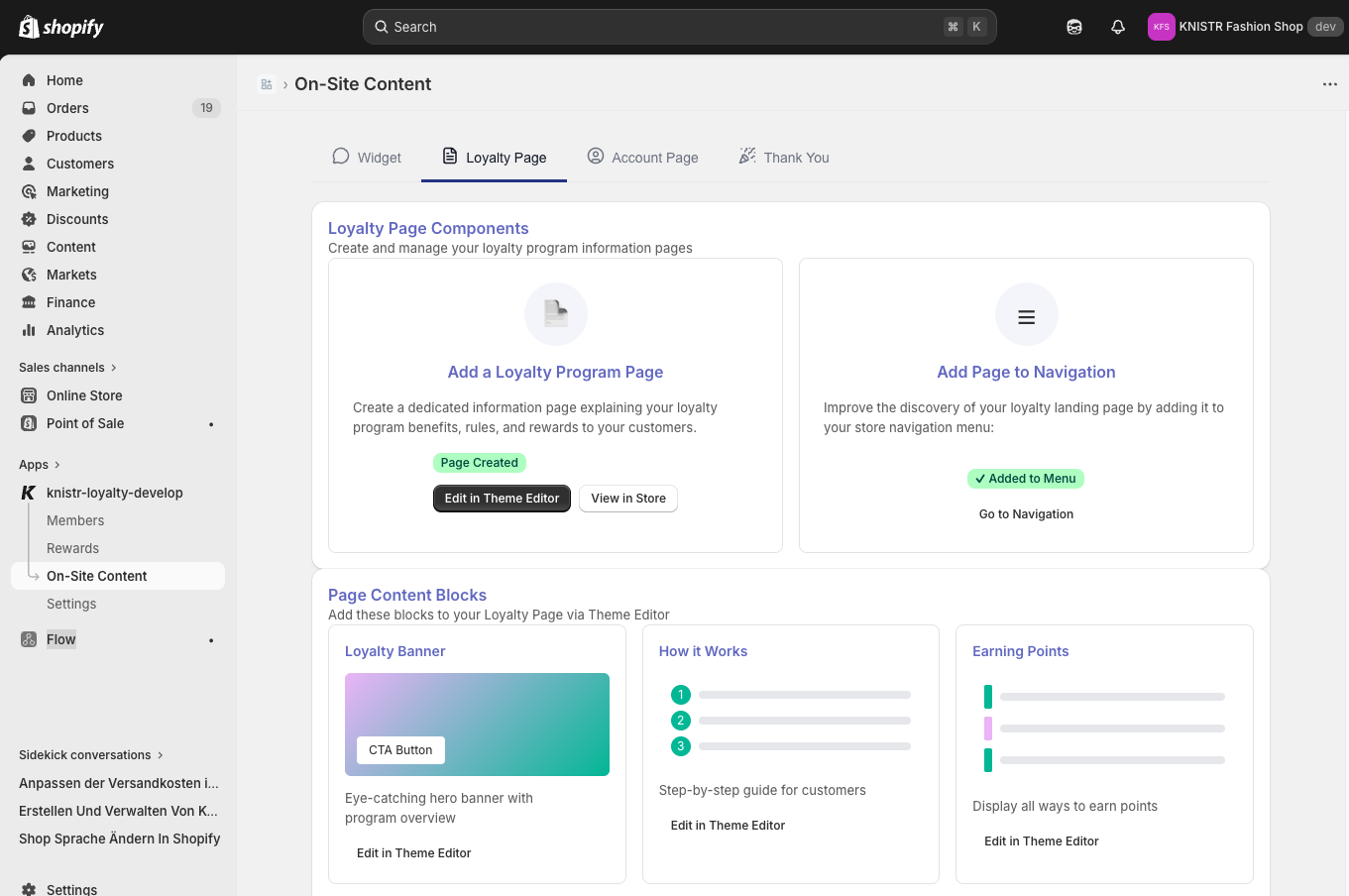The height and width of the screenshot is (896, 1349).
Task: Click the View in Store button
Action: [628, 499]
